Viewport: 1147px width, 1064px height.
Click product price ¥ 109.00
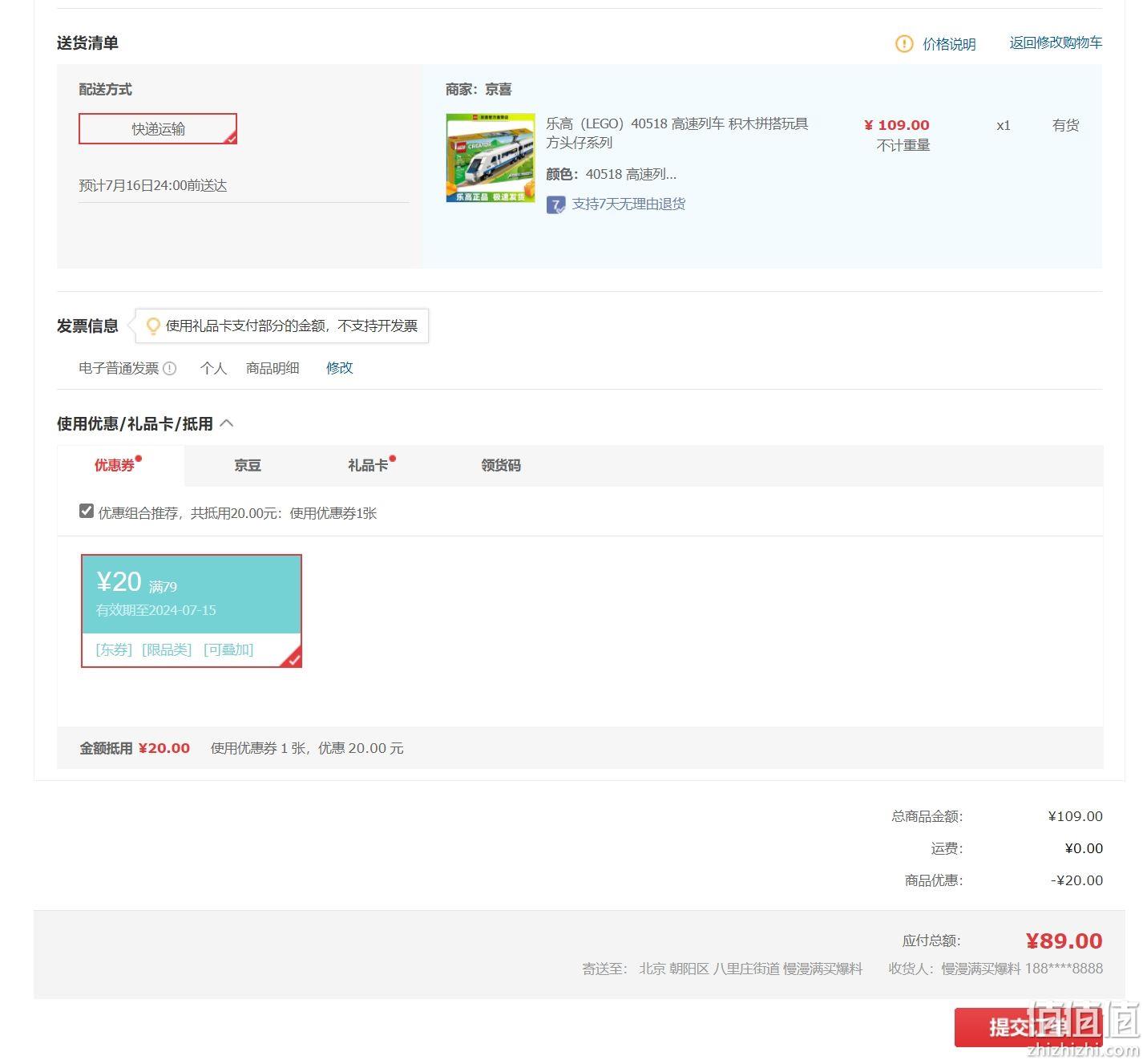pos(897,125)
